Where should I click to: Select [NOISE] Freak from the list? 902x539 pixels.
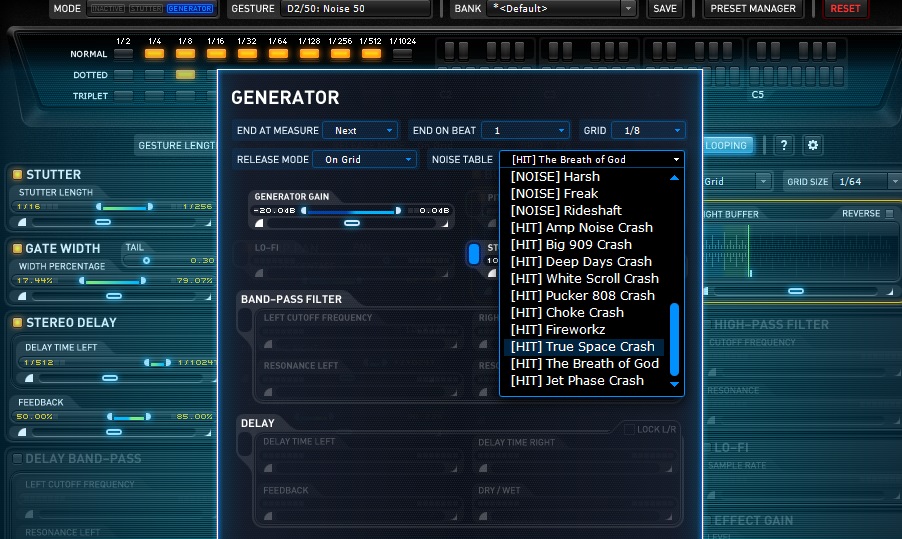(583, 193)
